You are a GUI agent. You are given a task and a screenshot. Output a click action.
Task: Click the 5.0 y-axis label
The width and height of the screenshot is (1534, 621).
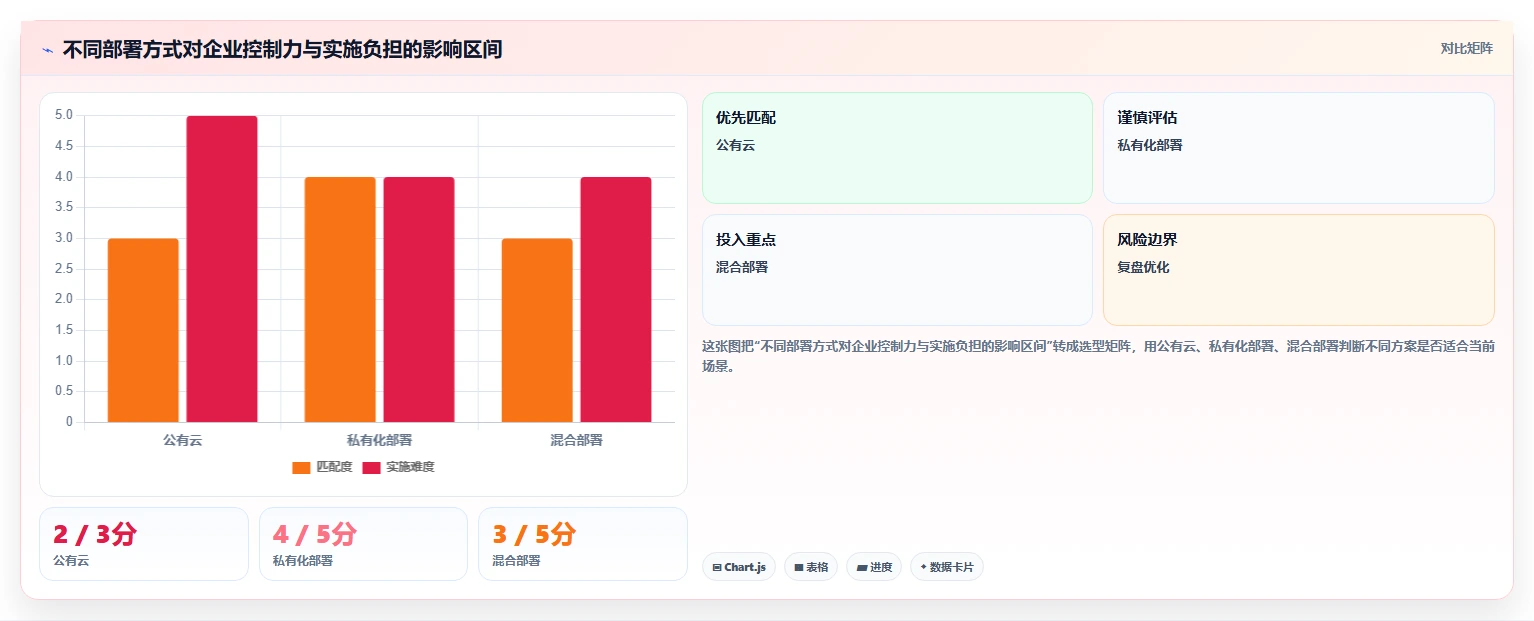[64, 115]
